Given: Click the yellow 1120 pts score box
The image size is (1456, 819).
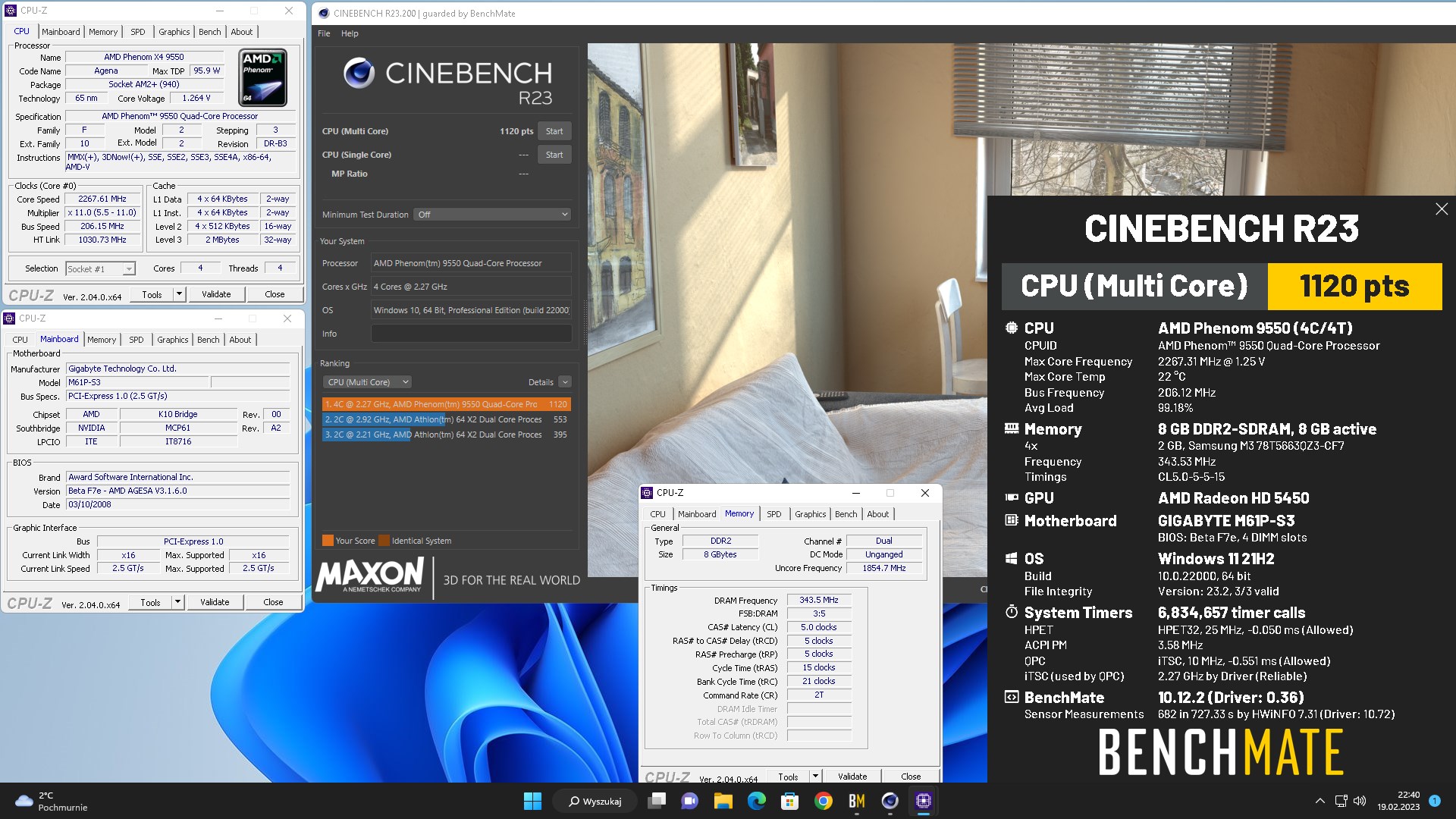Looking at the screenshot, I should pos(1354,287).
